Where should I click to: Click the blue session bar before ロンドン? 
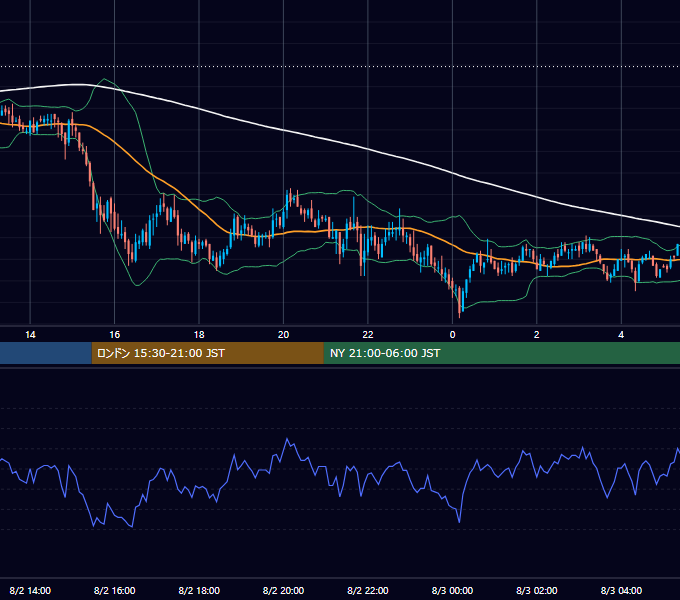coord(46,353)
